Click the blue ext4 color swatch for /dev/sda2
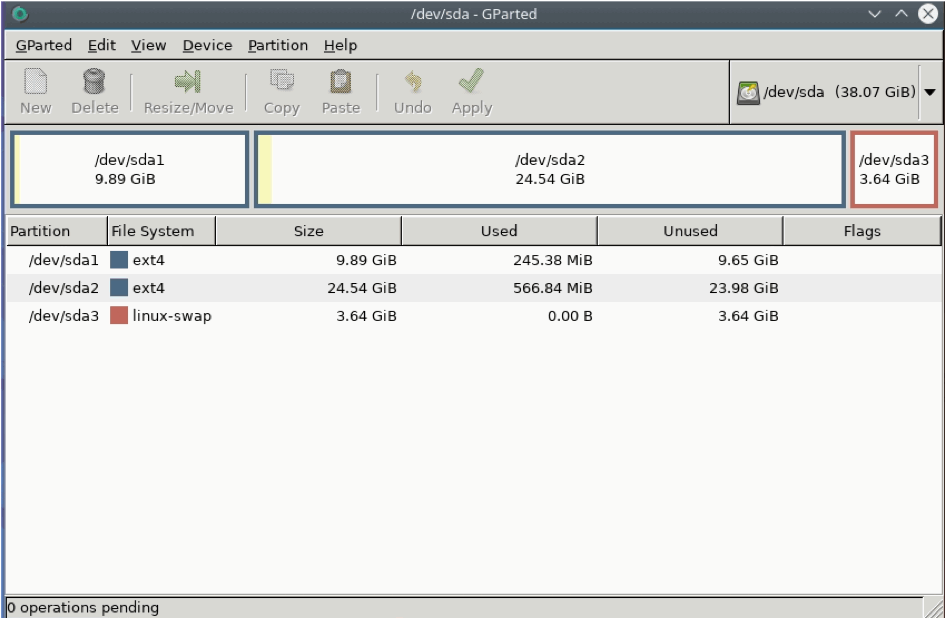The width and height of the screenshot is (945, 618). (119, 288)
